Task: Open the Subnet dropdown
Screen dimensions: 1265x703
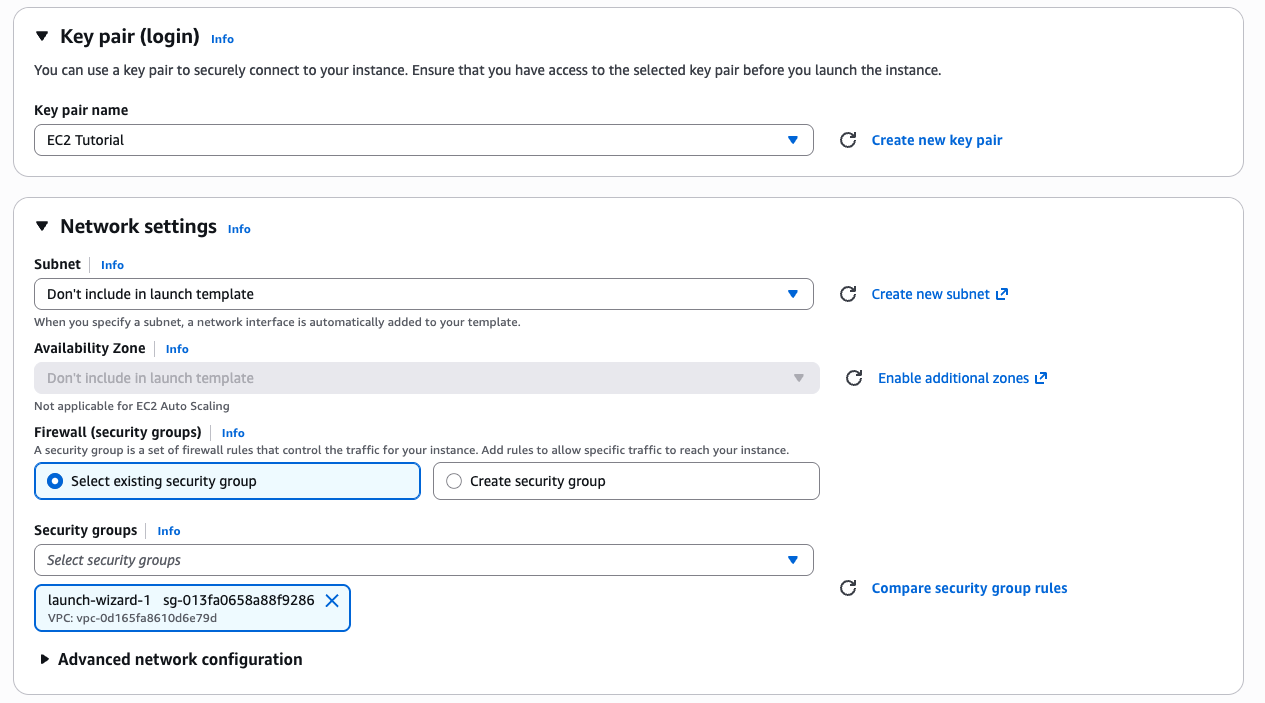Action: point(423,294)
